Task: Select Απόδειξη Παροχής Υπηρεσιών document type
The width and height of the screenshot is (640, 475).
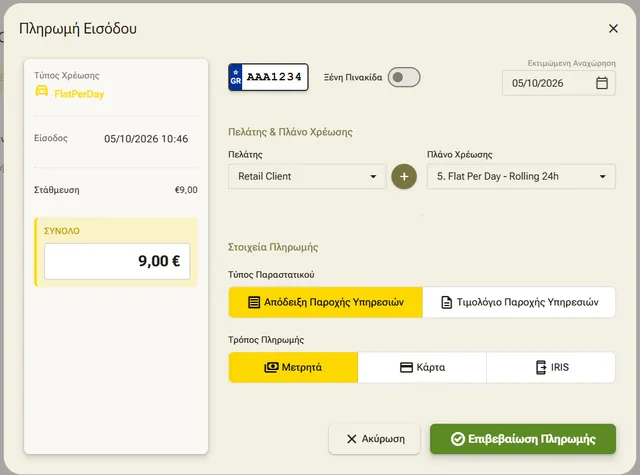Action: [x=326, y=302]
